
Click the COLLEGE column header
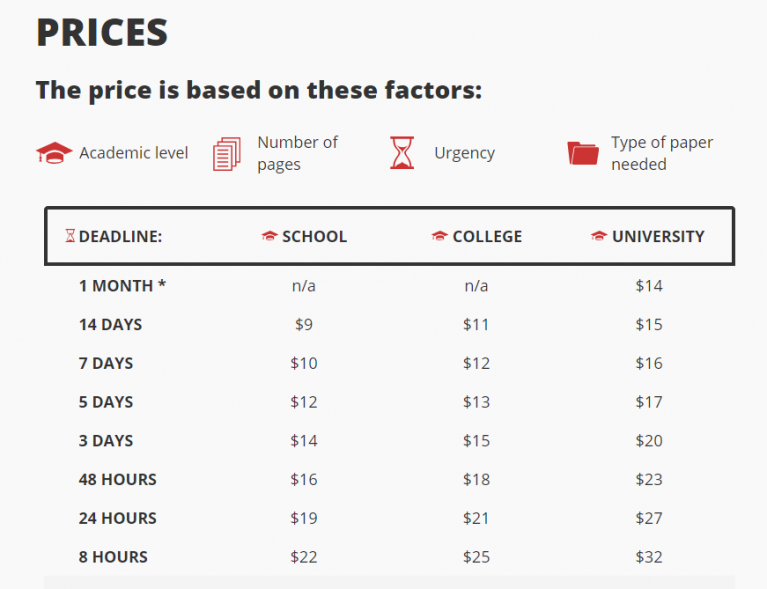coord(487,237)
